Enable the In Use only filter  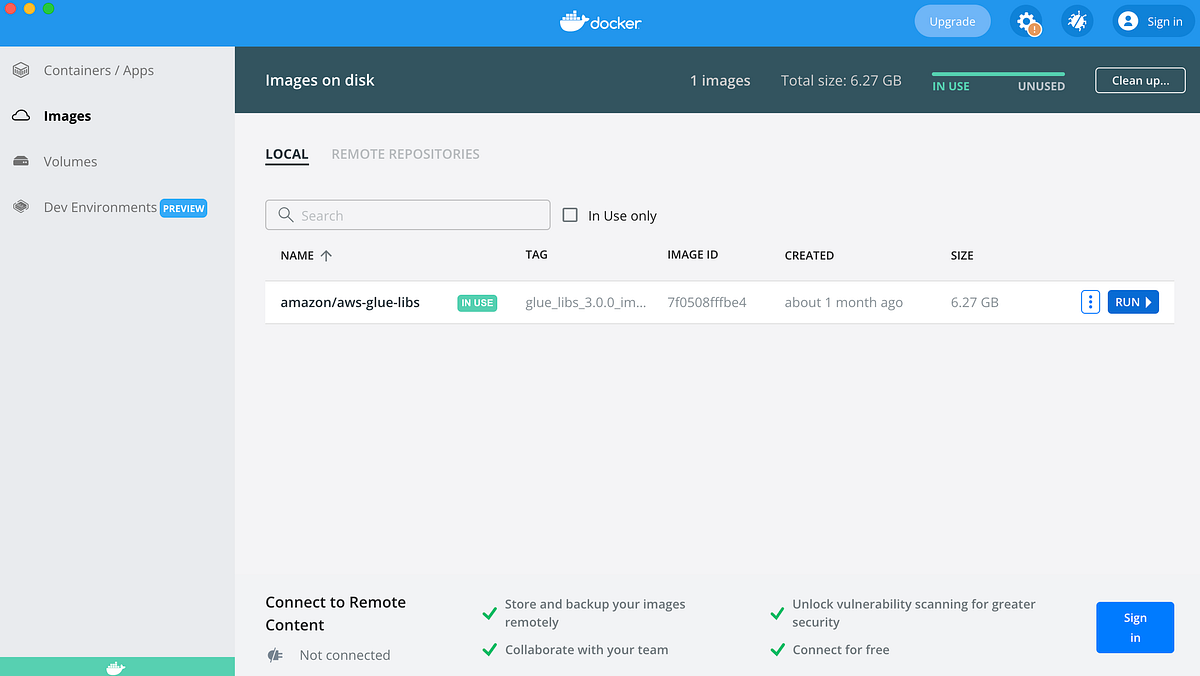pos(569,214)
